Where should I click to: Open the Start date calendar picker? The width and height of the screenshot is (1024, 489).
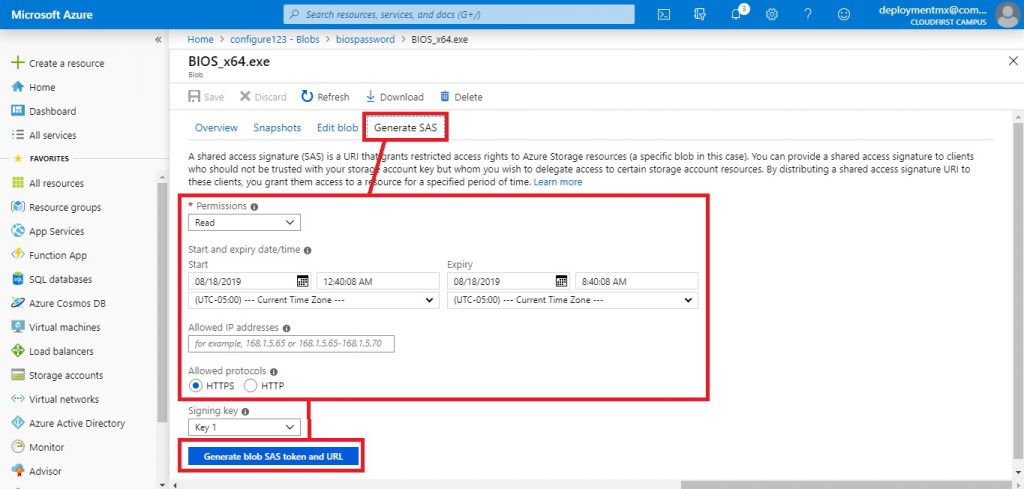[302, 281]
